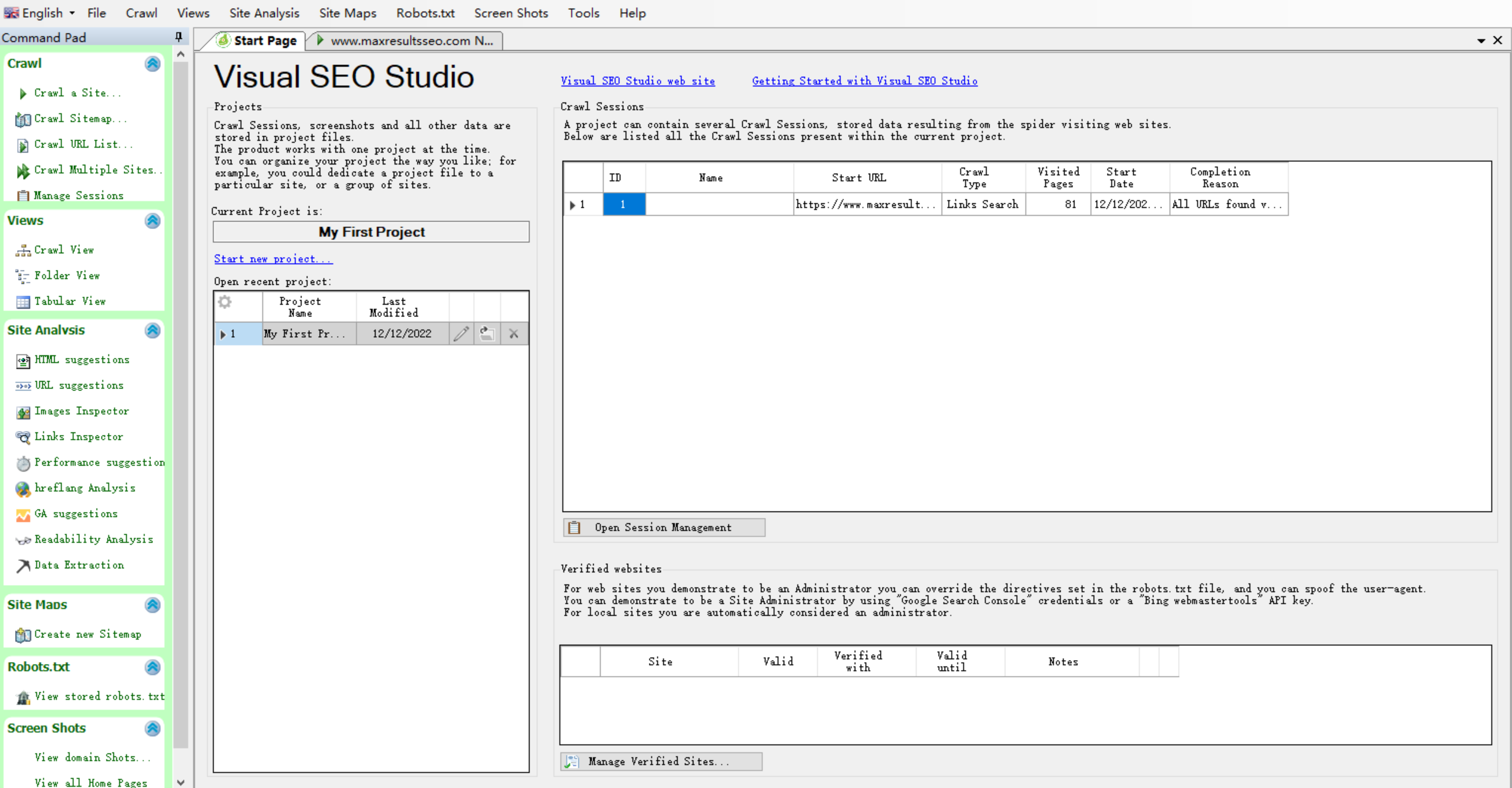This screenshot has width=1512, height=788.
Task: Switch to the www.maxresultsseo.com tab
Action: (x=406, y=41)
